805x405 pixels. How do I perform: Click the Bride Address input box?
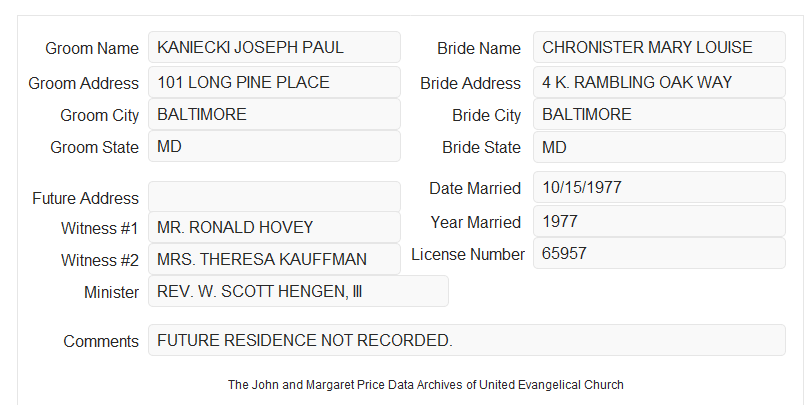[659, 82]
